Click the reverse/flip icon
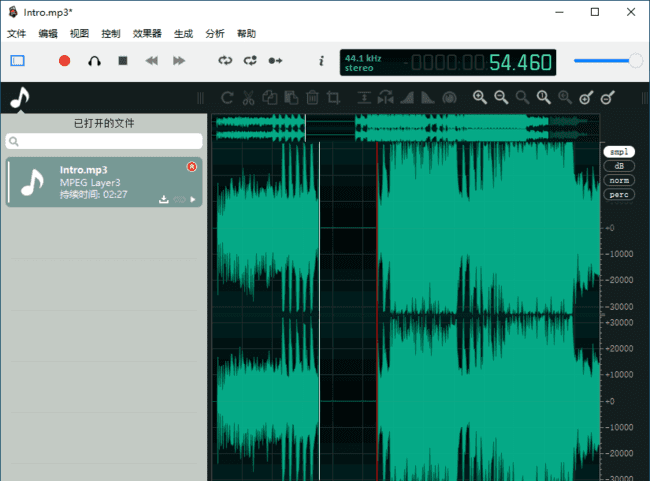This screenshot has height=481, width=650. click(x=386, y=98)
